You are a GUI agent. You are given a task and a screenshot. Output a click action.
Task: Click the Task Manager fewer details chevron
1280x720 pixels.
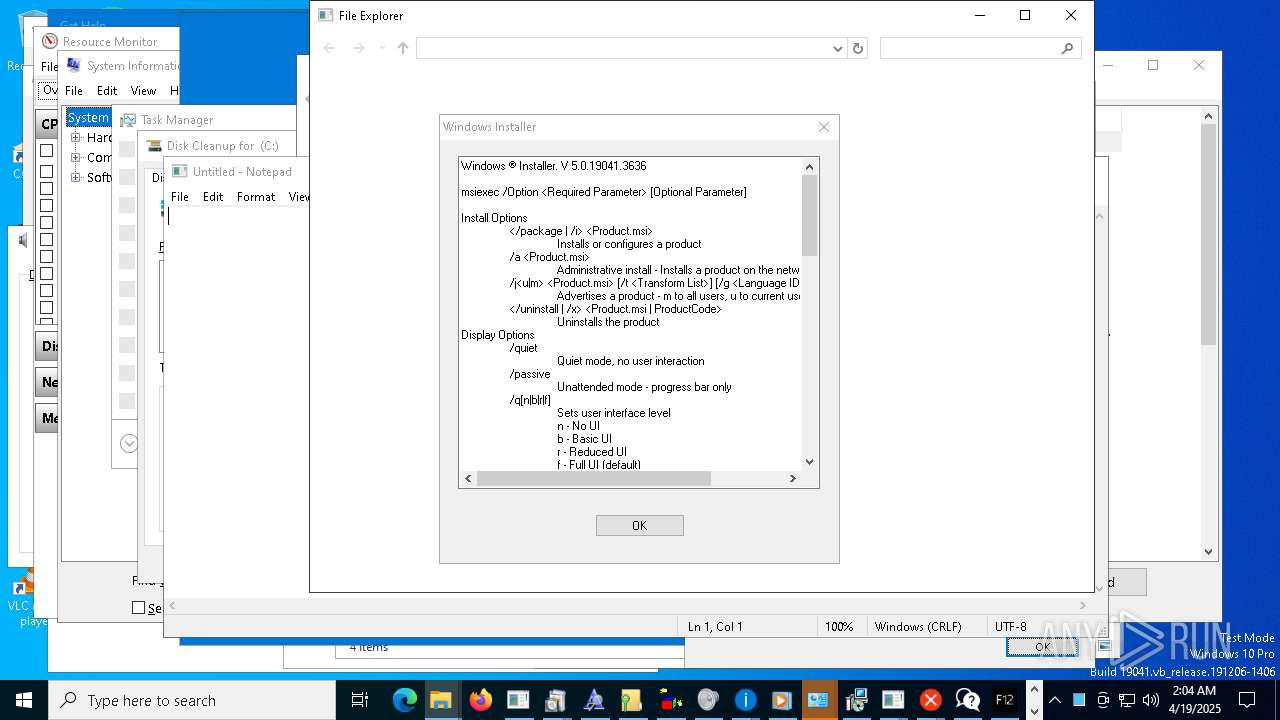coord(129,443)
